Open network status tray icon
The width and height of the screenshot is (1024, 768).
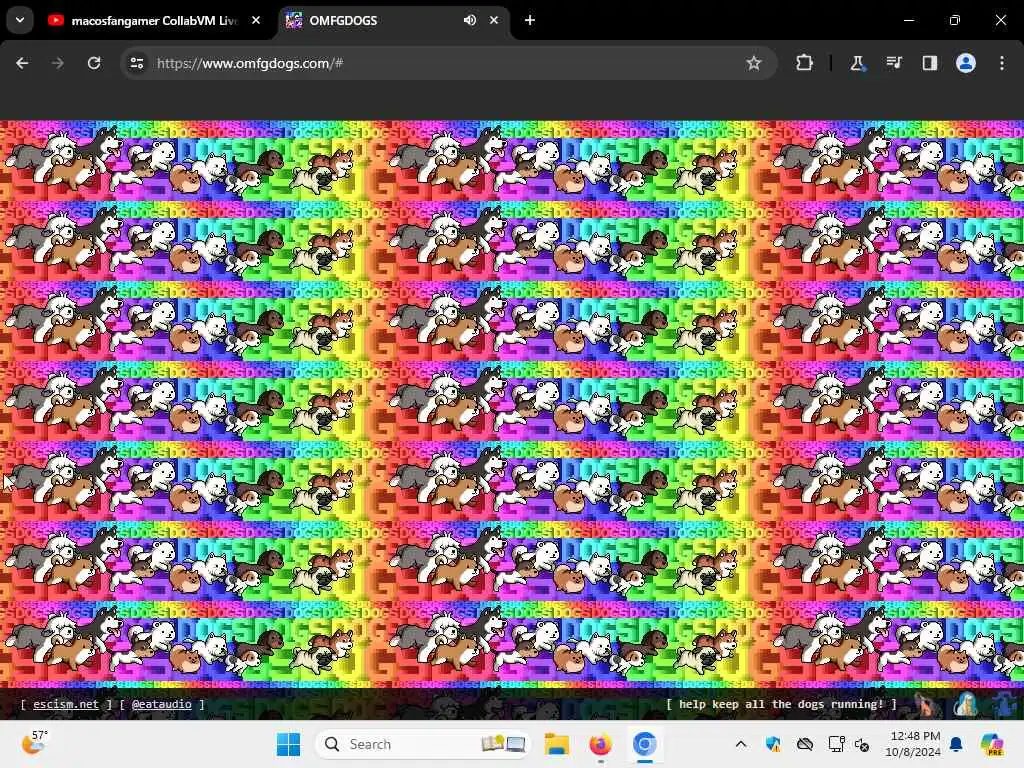click(836, 744)
